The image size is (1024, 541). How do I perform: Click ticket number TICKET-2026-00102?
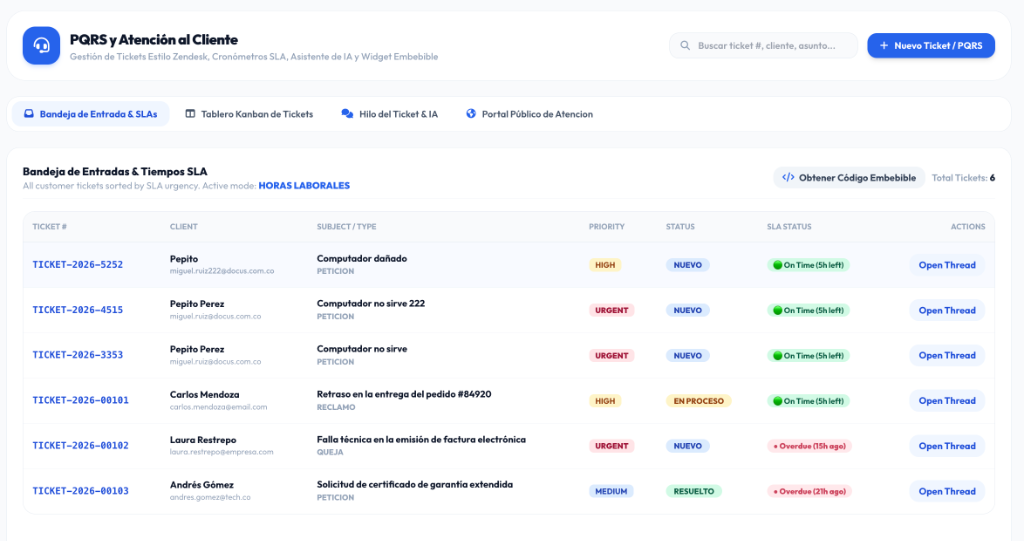tap(80, 446)
